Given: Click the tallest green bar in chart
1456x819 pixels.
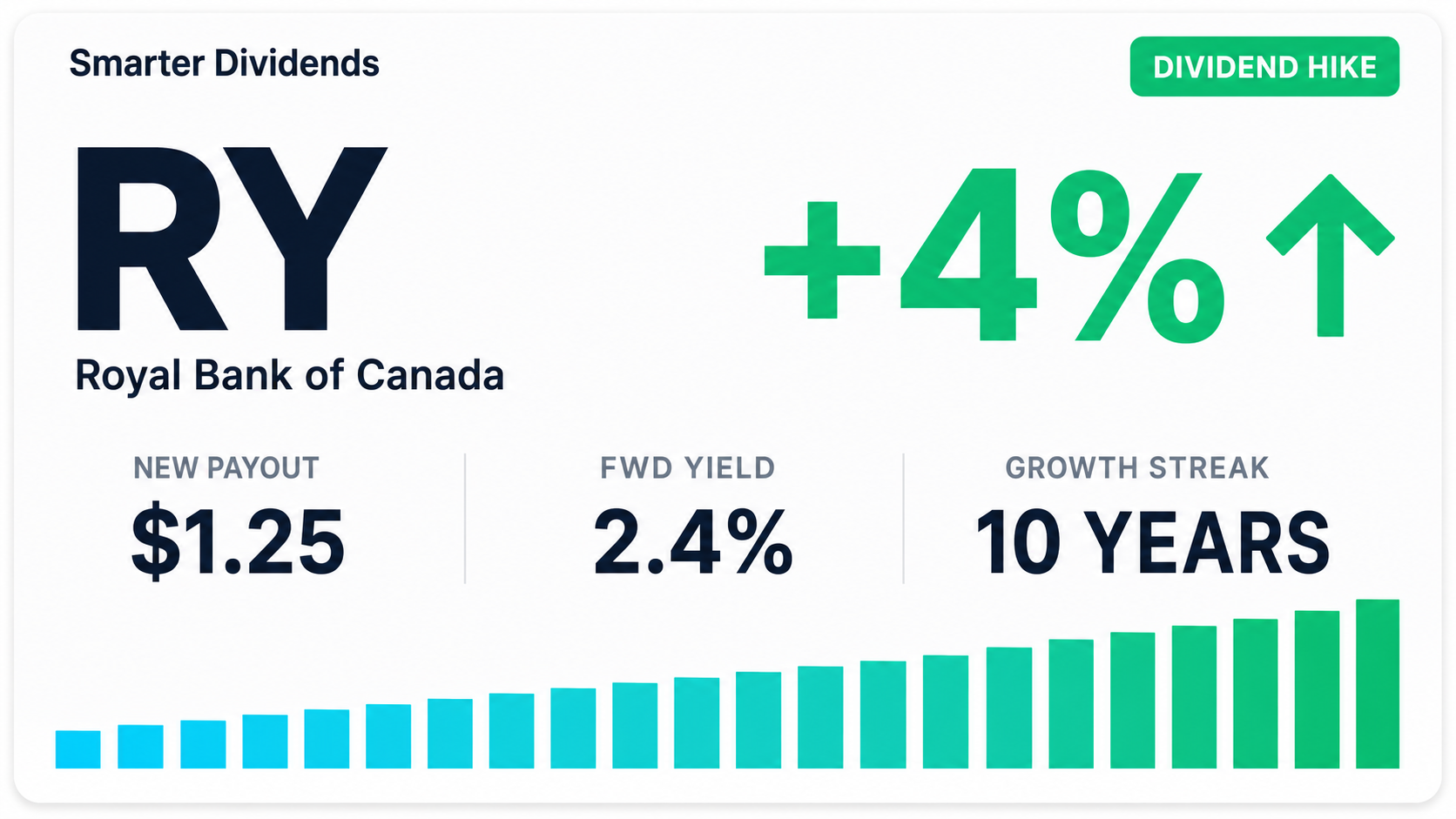Looking at the screenshot, I should 1378,684.
